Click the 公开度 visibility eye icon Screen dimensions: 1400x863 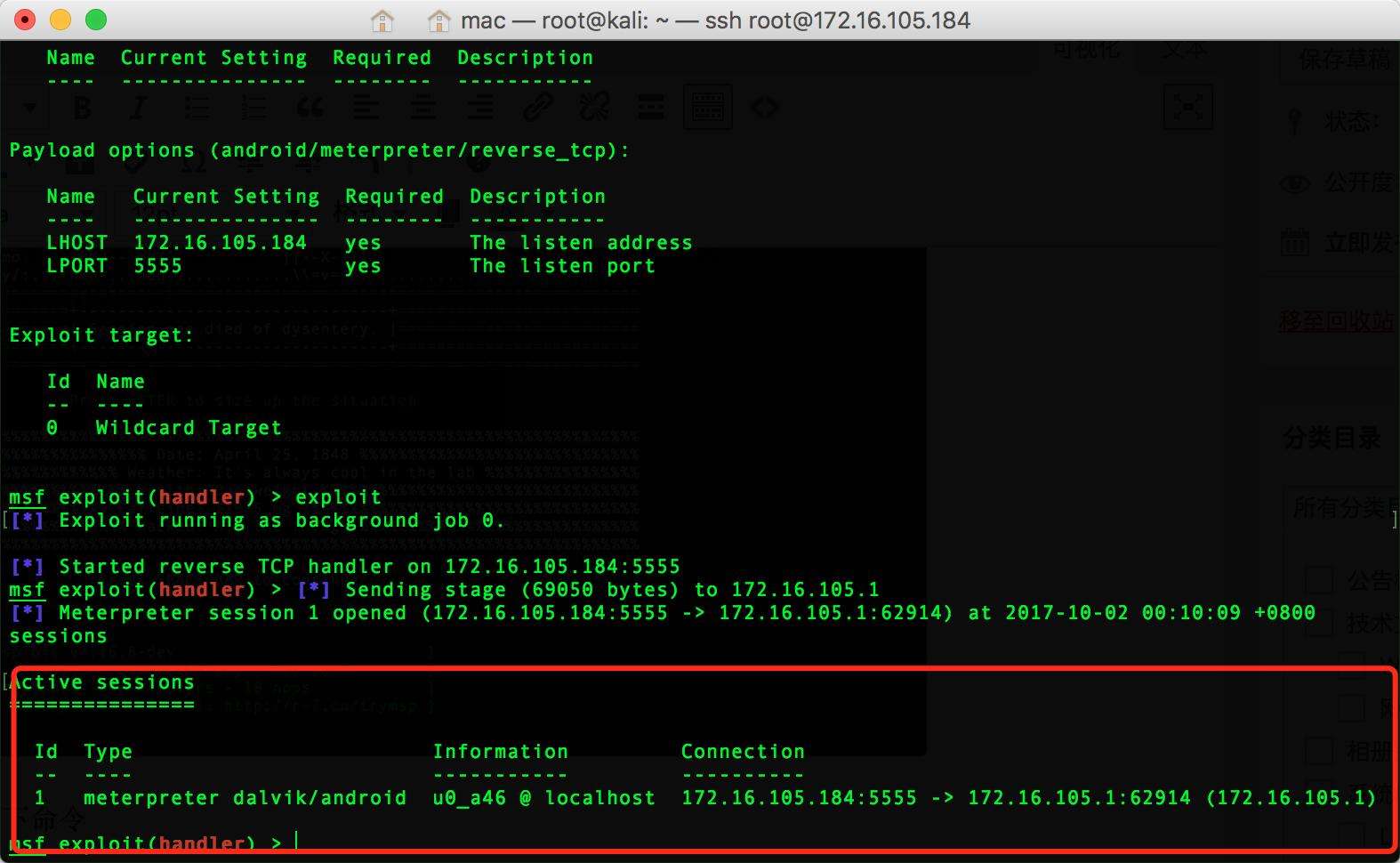coord(1295,183)
